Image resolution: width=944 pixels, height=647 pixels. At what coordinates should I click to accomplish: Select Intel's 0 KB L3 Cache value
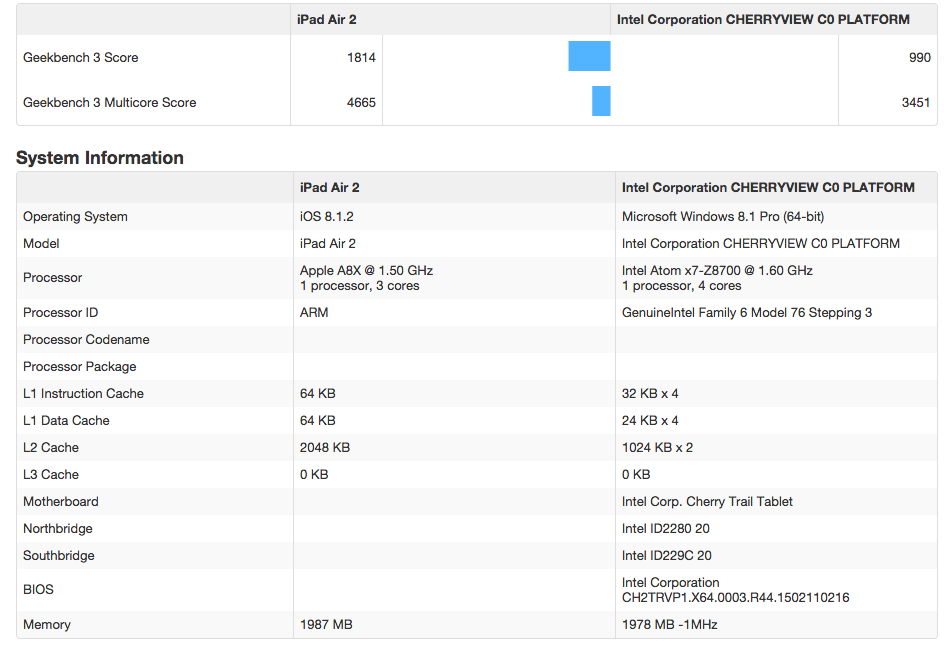(636, 475)
